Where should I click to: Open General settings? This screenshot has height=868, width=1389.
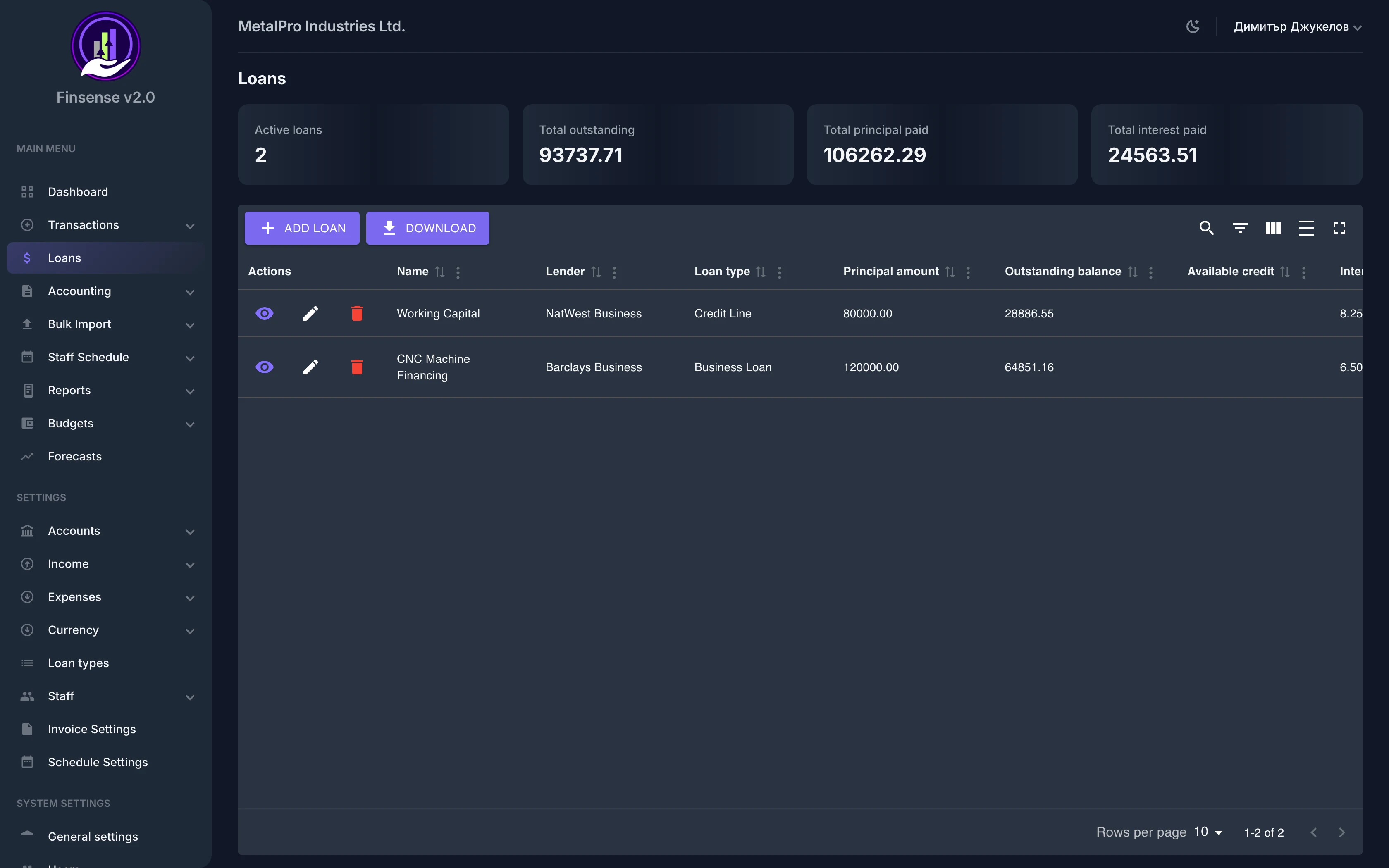tap(105, 837)
